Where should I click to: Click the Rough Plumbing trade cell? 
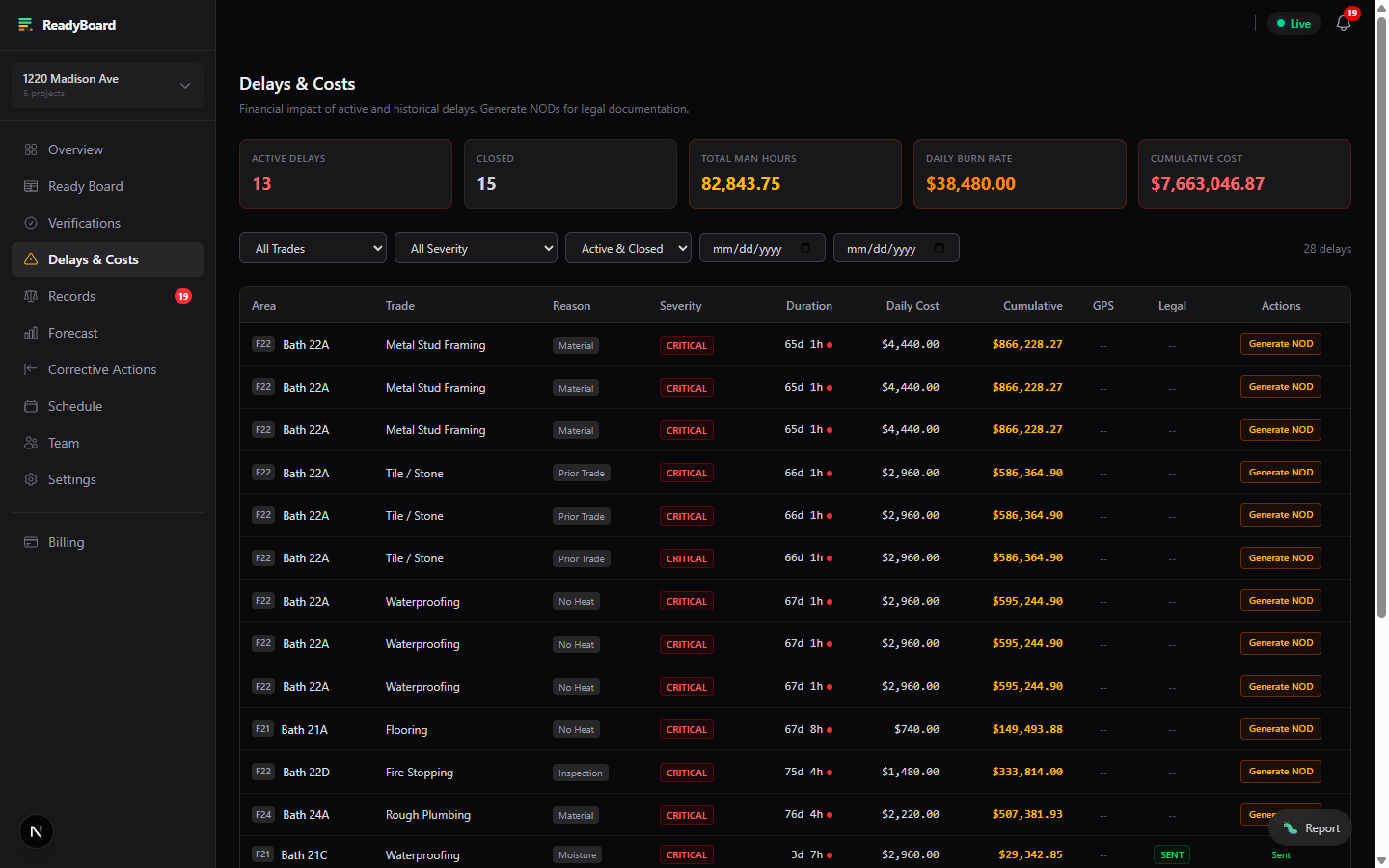428,815
